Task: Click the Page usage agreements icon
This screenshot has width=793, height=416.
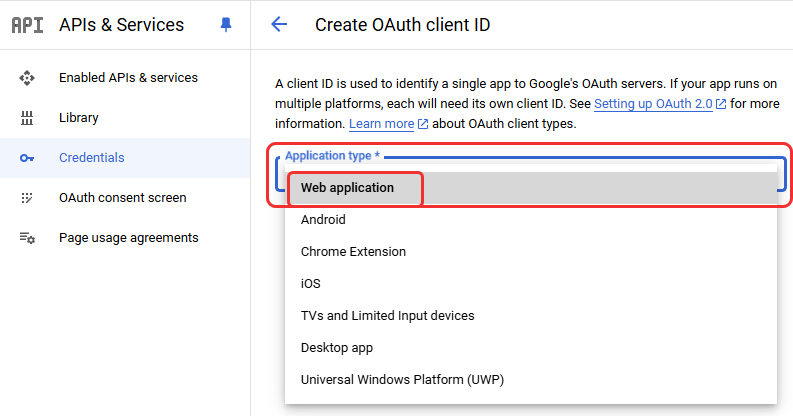Action: (x=27, y=238)
